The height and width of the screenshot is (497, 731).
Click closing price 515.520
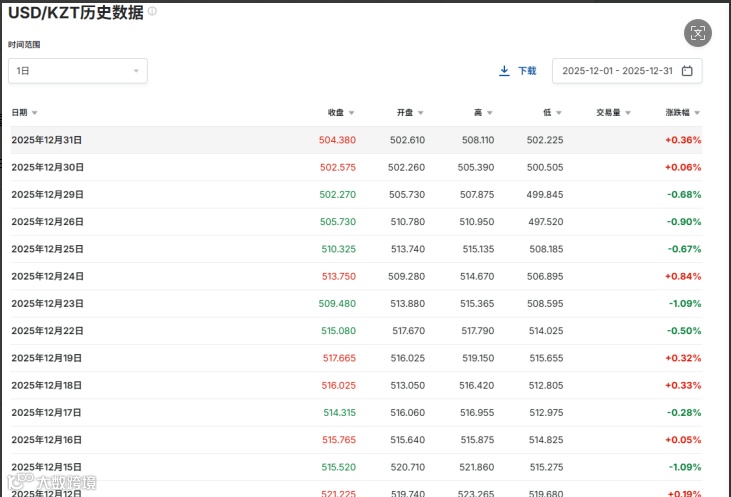338,467
